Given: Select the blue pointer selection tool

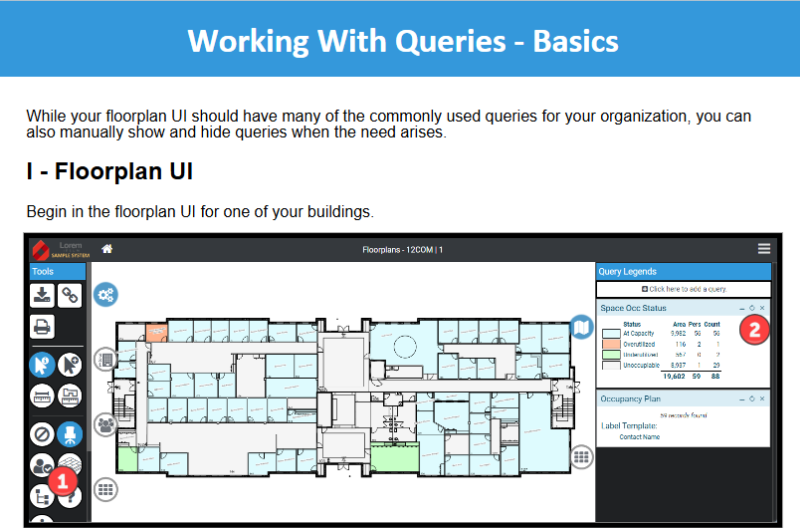Looking at the screenshot, I should pos(42,365).
